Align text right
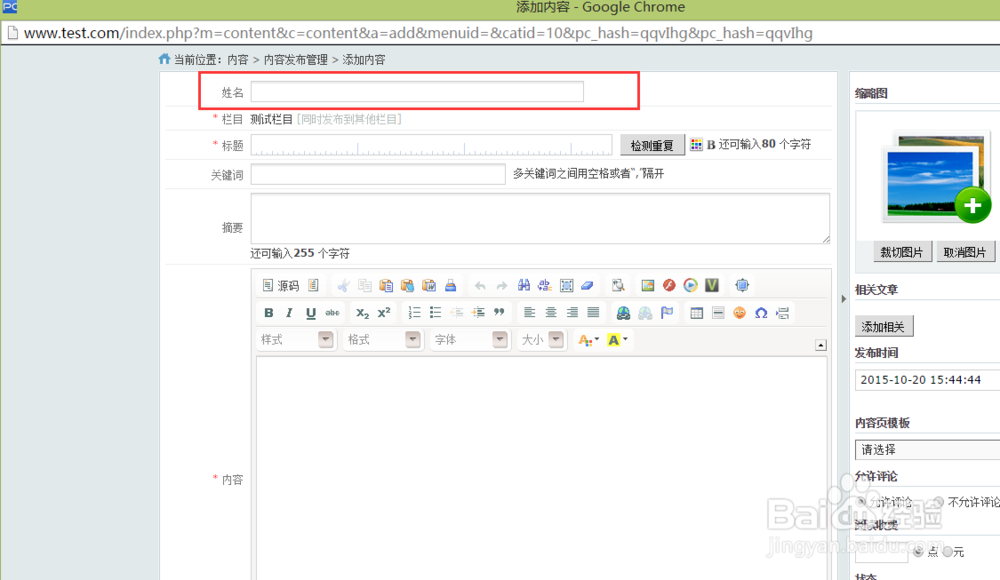Screen dimensions: 1000x580 pos(572,313)
